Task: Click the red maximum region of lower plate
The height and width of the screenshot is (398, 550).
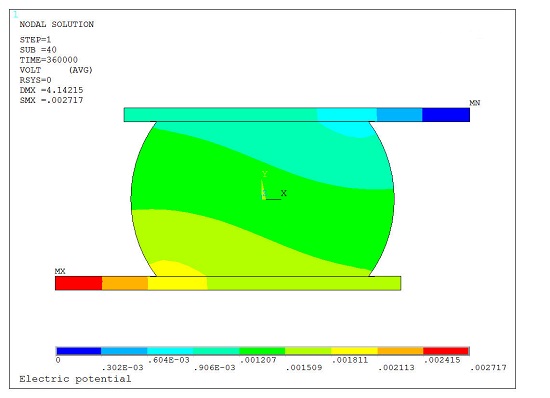Action: tap(79, 283)
